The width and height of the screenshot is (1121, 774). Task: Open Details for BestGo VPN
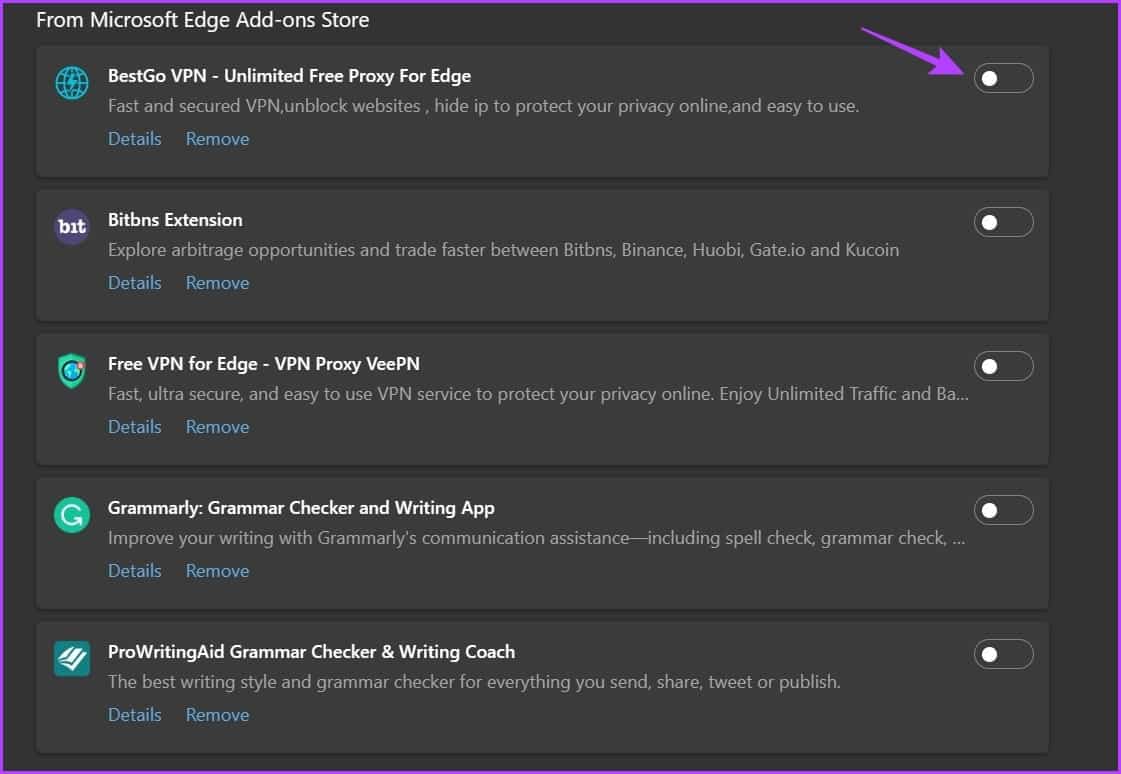click(x=134, y=139)
